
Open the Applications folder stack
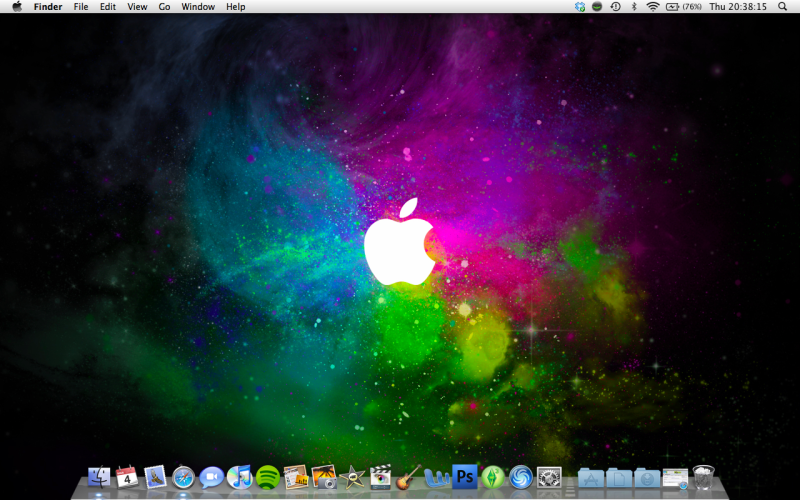pos(591,479)
